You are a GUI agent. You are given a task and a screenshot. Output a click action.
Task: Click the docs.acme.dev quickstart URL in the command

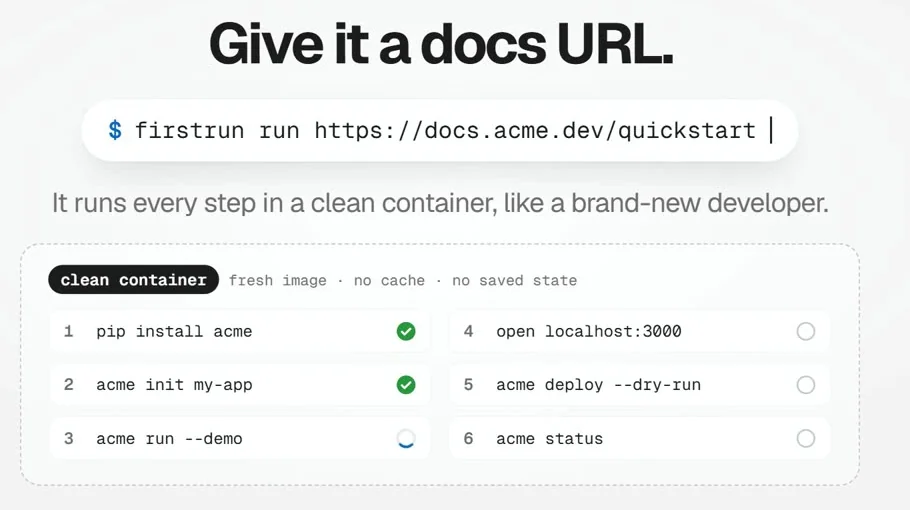click(x=535, y=131)
